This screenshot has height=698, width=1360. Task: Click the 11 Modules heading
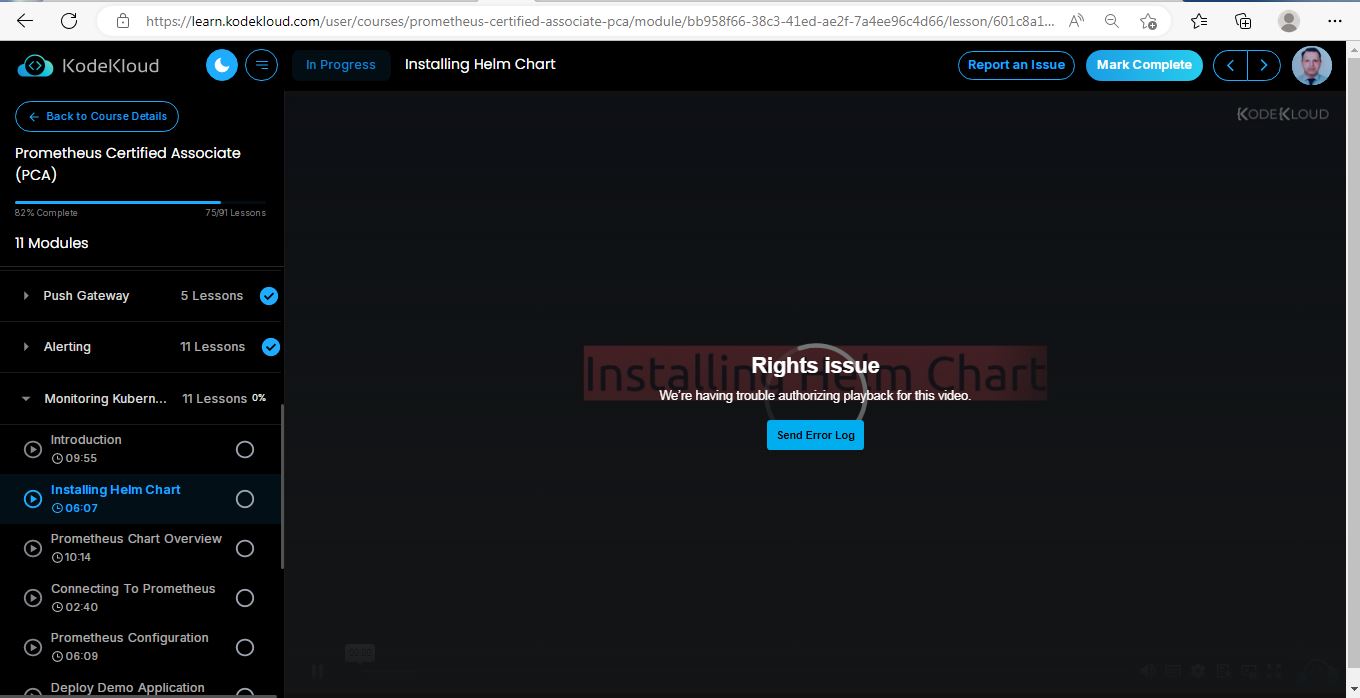point(52,243)
